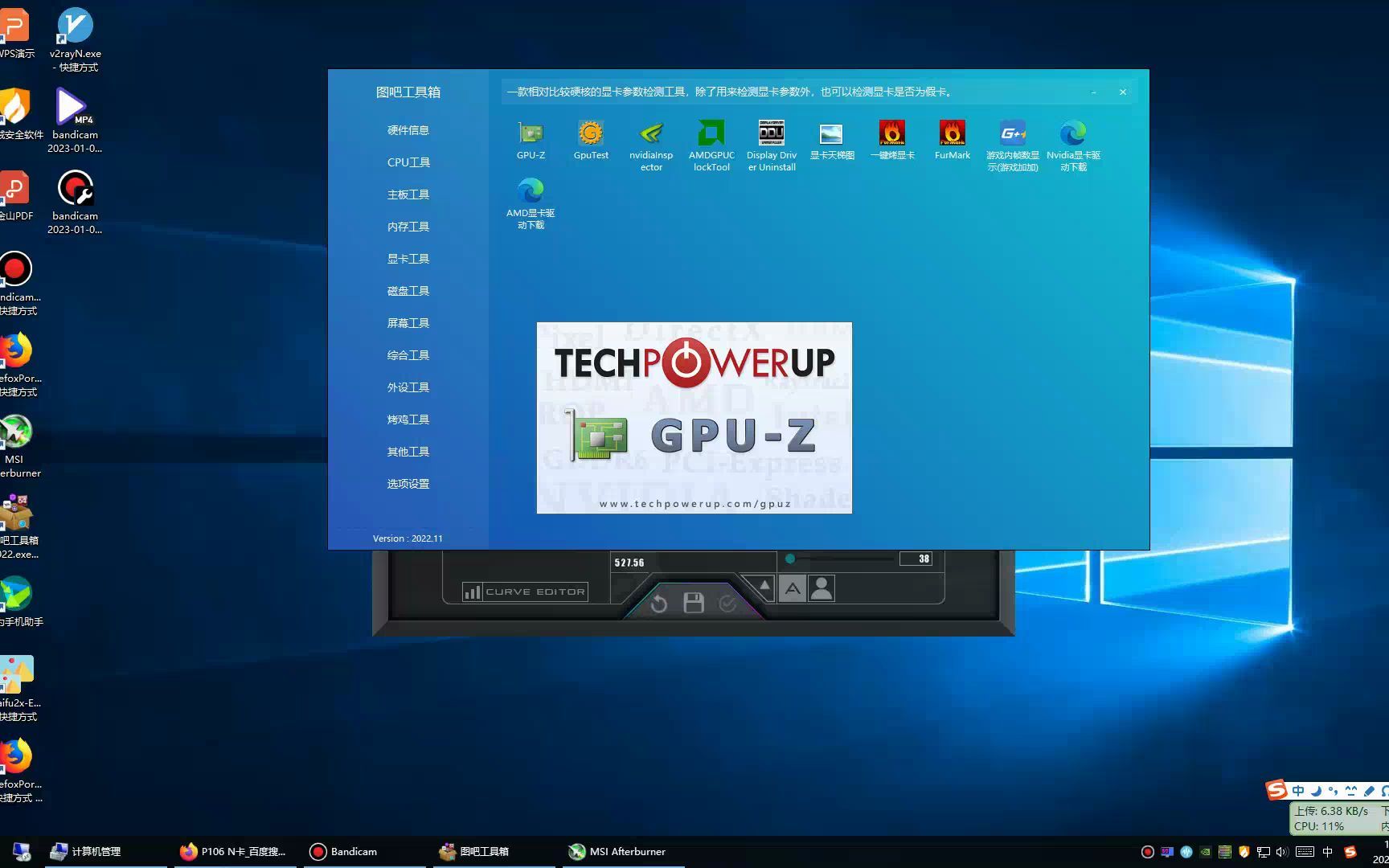Open 图吧工具箱 desktop shortcut
This screenshot has height=868, width=1389.
(18, 527)
